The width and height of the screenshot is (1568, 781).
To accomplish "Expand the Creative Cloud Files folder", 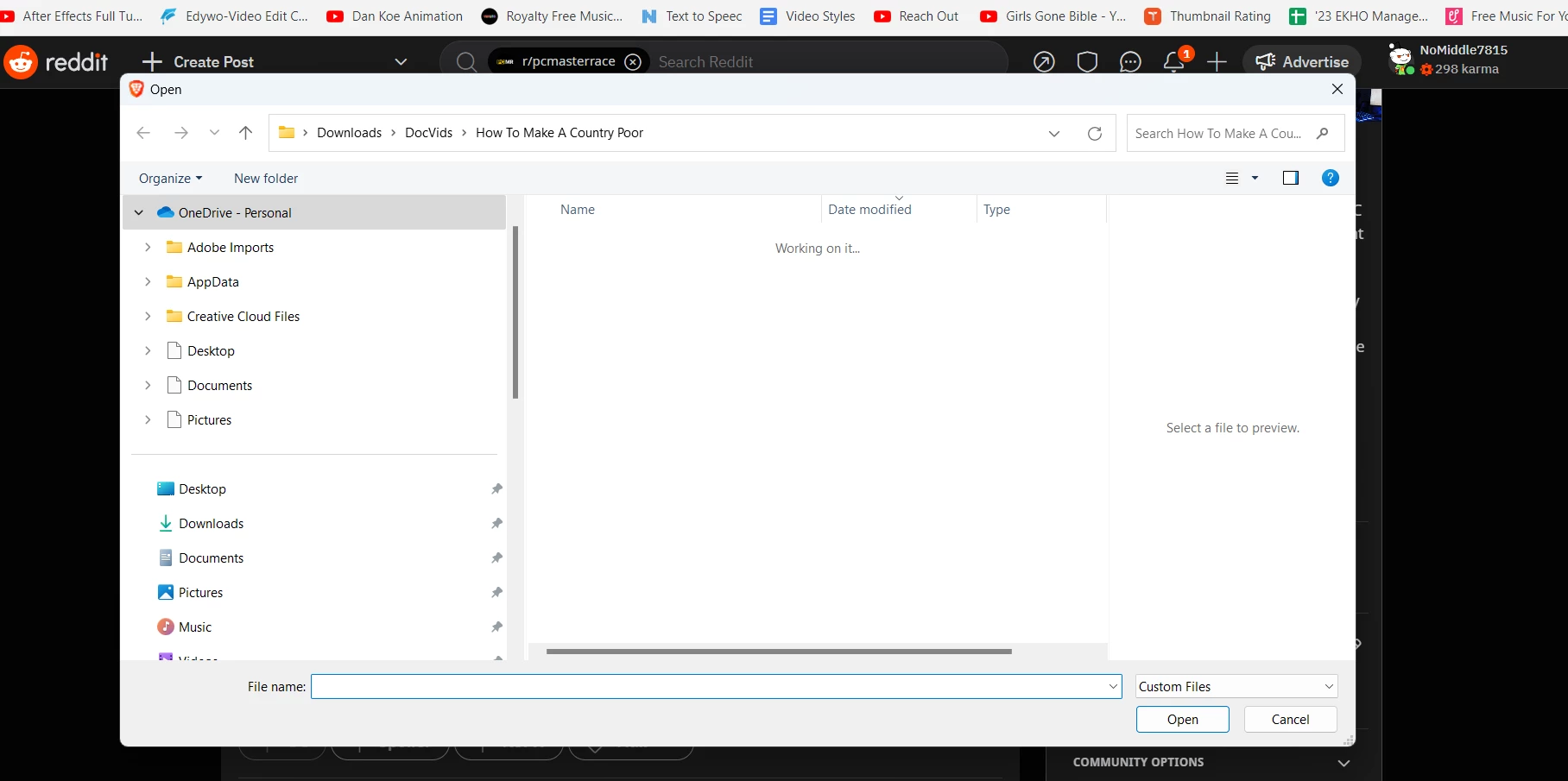I will [x=148, y=317].
